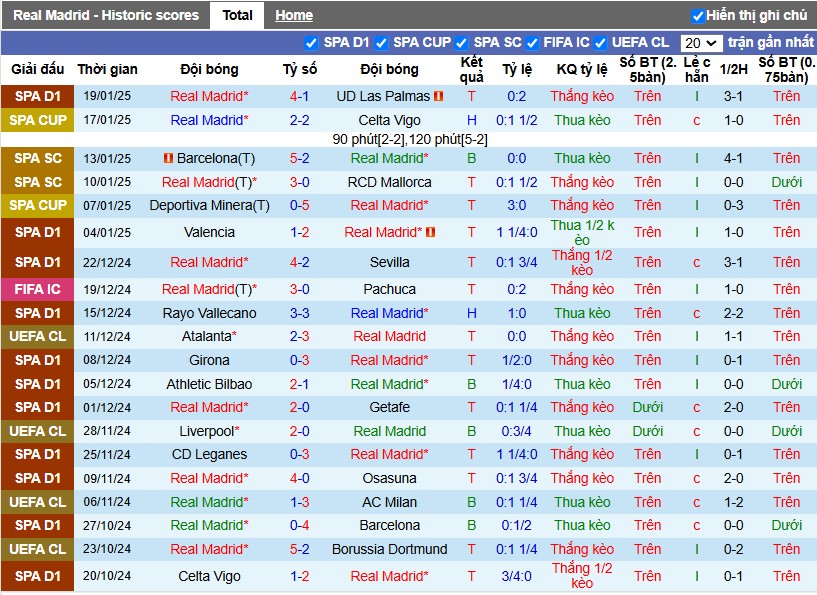Click Kết quả column header
This screenshot has width=817, height=595.
click(x=472, y=69)
